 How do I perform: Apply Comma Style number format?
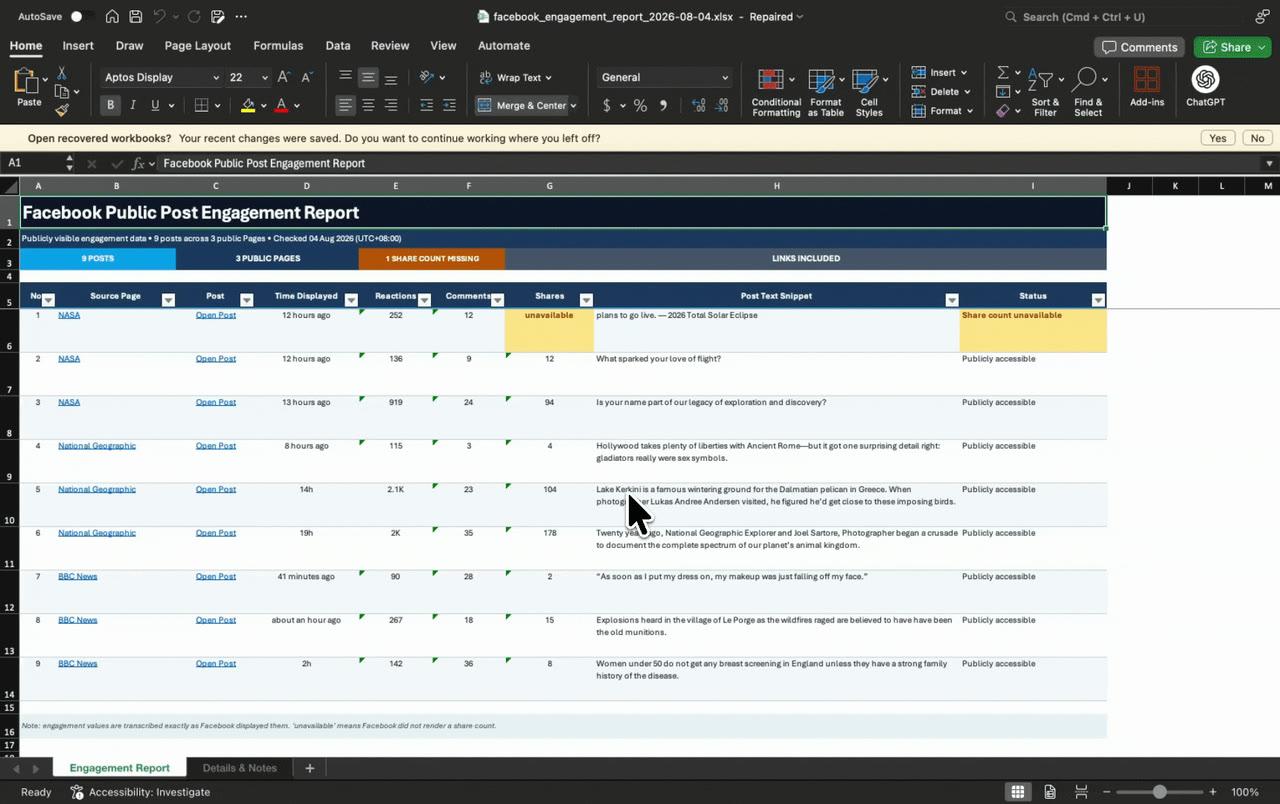[663, 105]
